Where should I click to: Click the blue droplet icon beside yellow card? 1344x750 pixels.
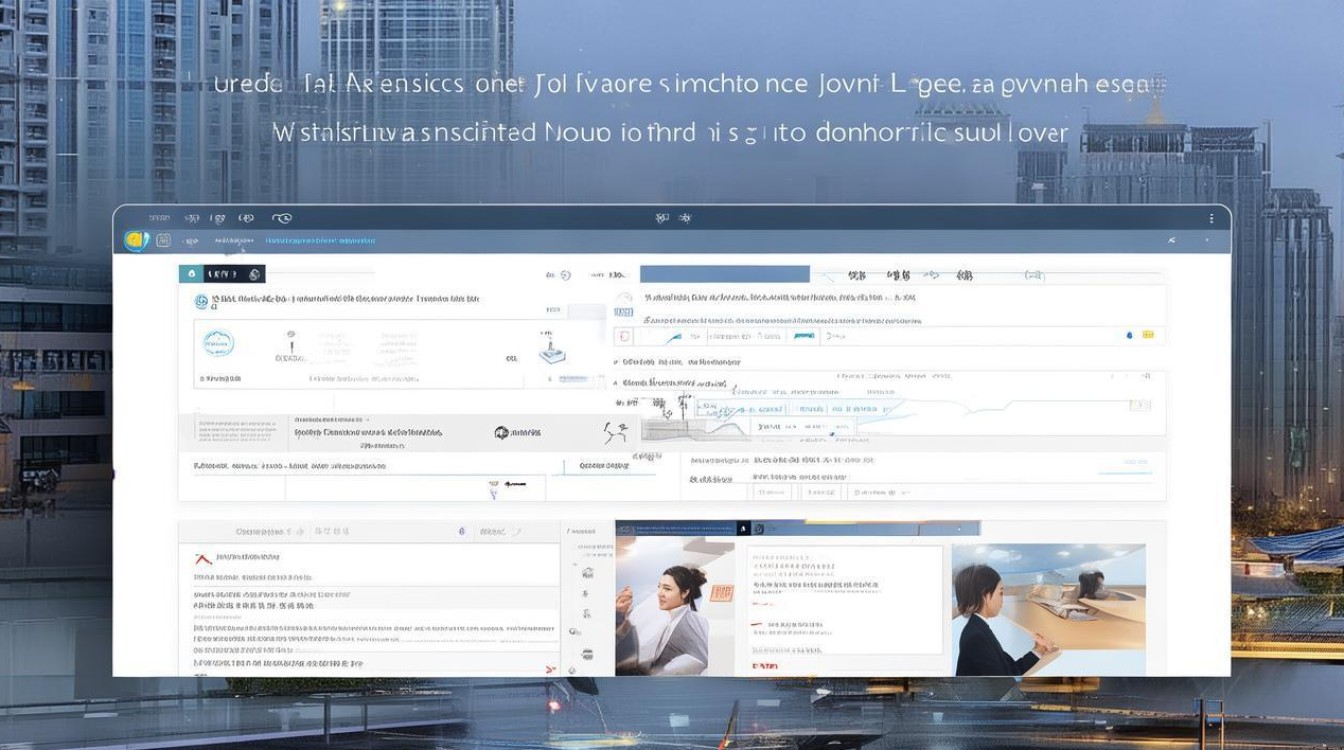(x=1131, y=335)
